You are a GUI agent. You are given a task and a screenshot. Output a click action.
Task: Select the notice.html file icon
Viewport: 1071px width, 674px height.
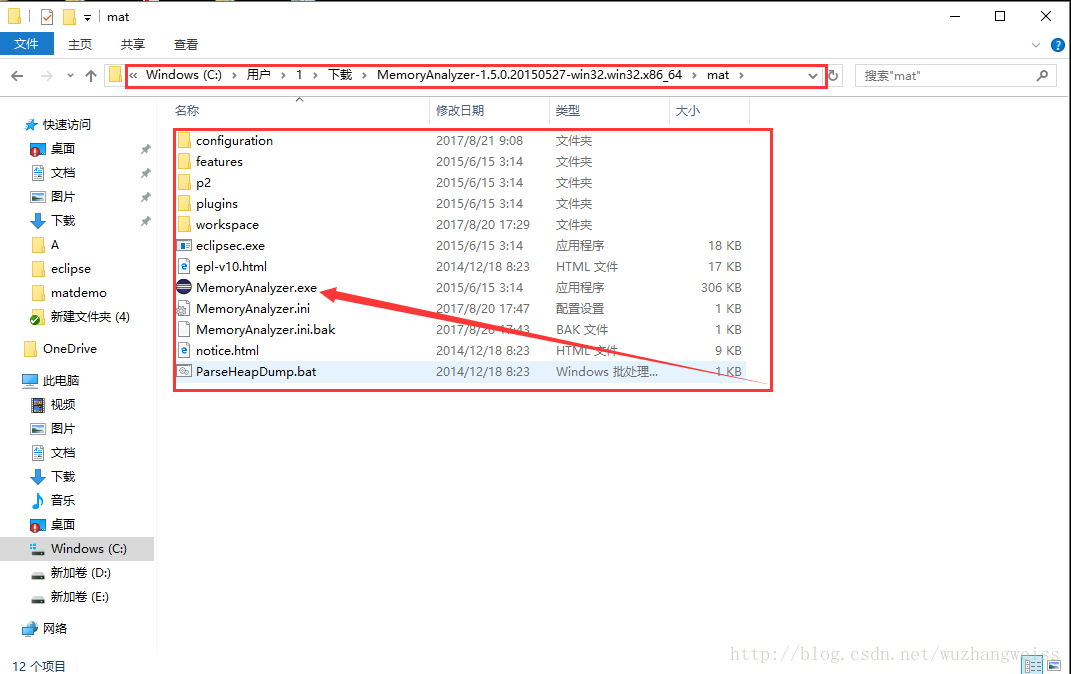pyautogui.click(x=184, y=350)
